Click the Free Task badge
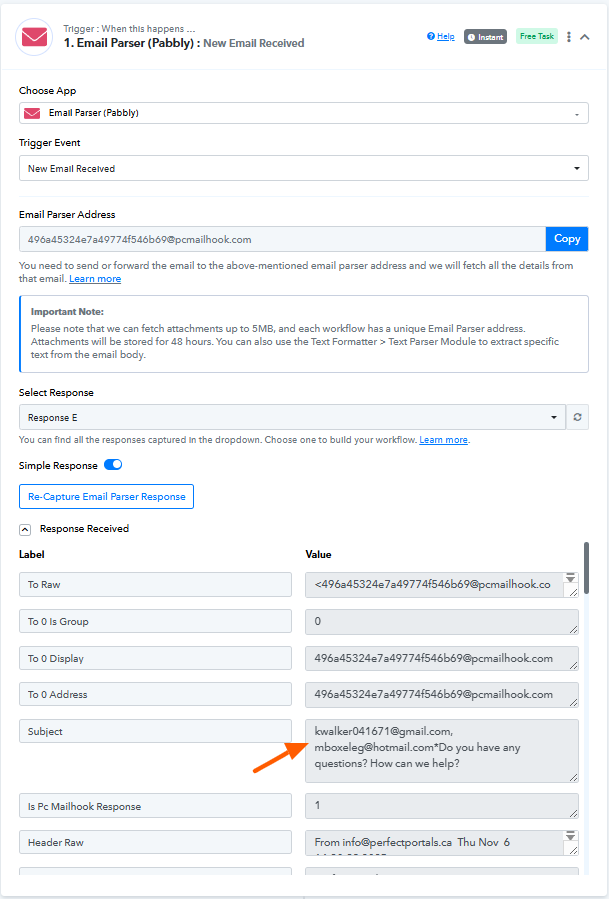 (537, 37)
